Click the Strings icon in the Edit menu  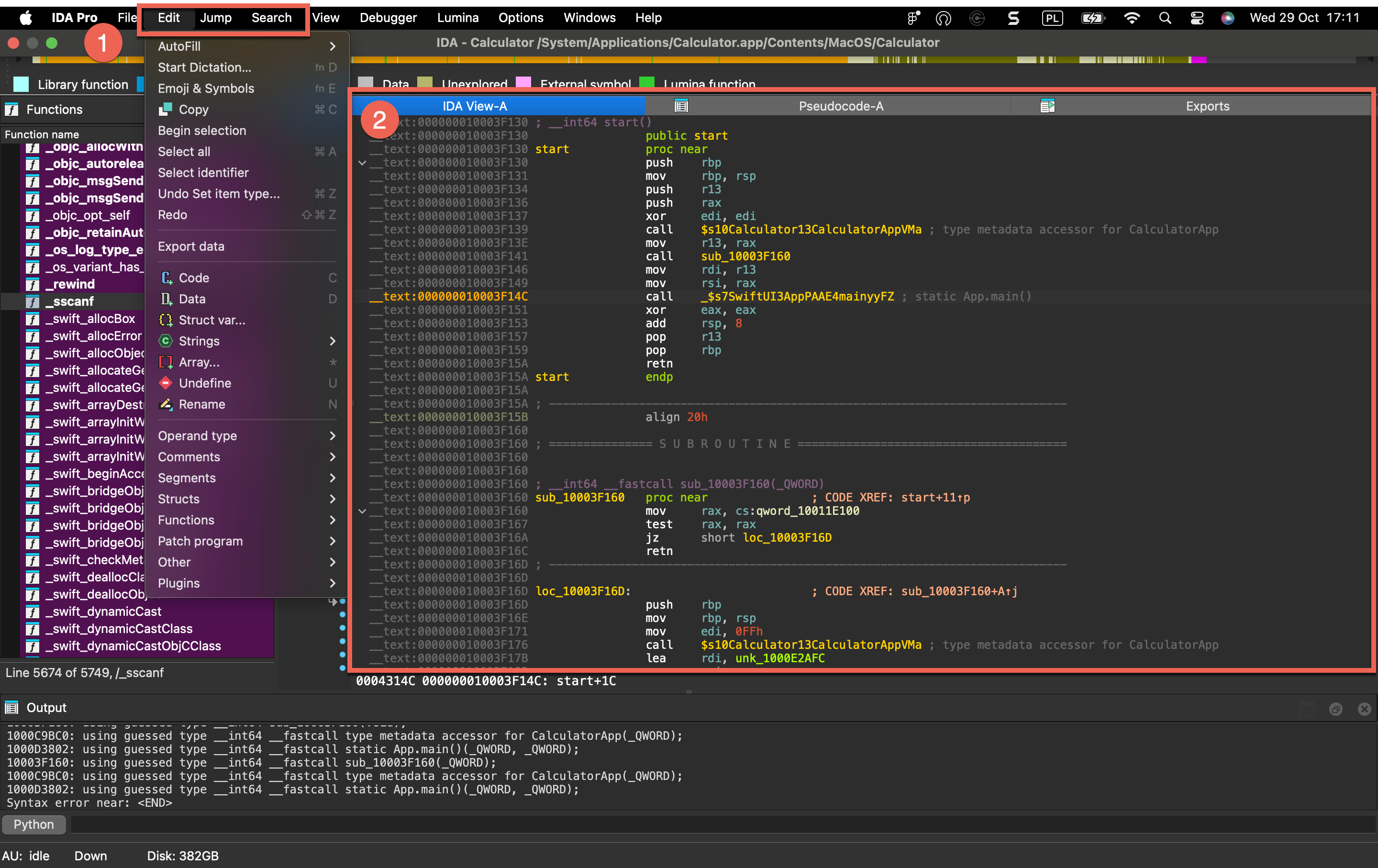[x=166, y=341]
